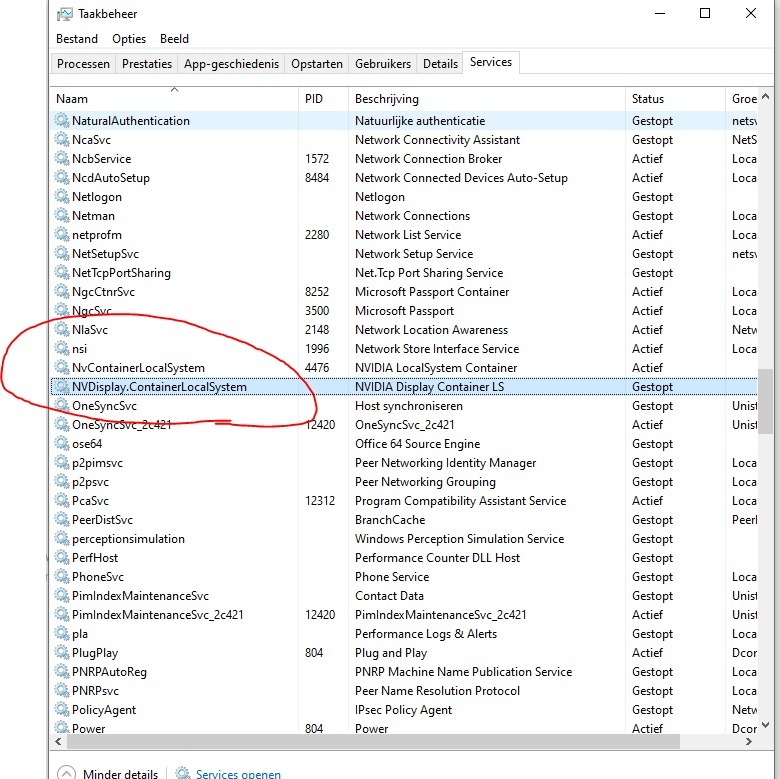780x779 pixels.
Task: Click the horizontal scrollbar thumb
Action: 373,742
